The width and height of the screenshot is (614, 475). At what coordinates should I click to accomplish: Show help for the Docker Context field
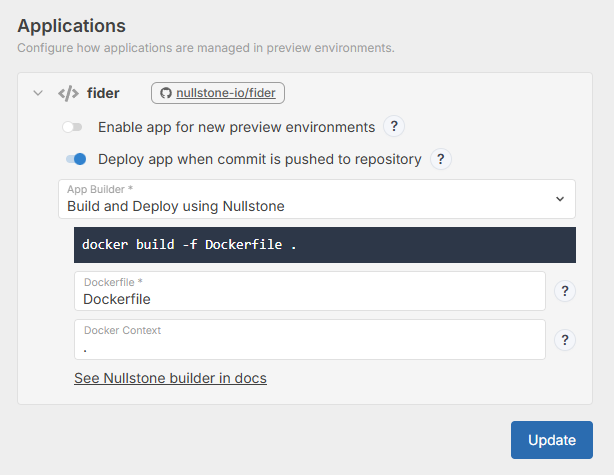(565, 340)
